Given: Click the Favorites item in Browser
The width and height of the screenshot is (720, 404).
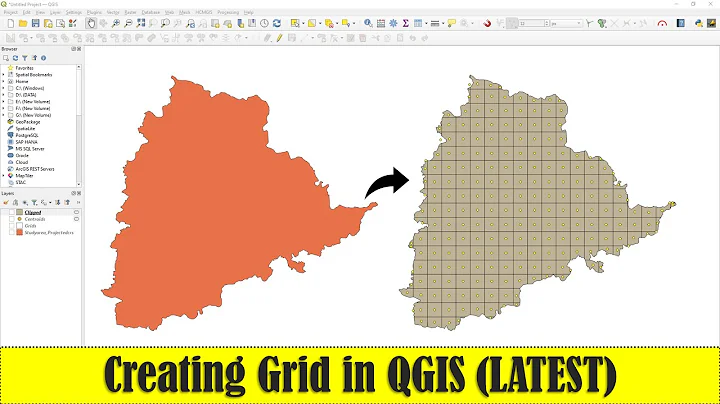Looking at the screenshot, I should pyautogui.click(x=24, y=68).
